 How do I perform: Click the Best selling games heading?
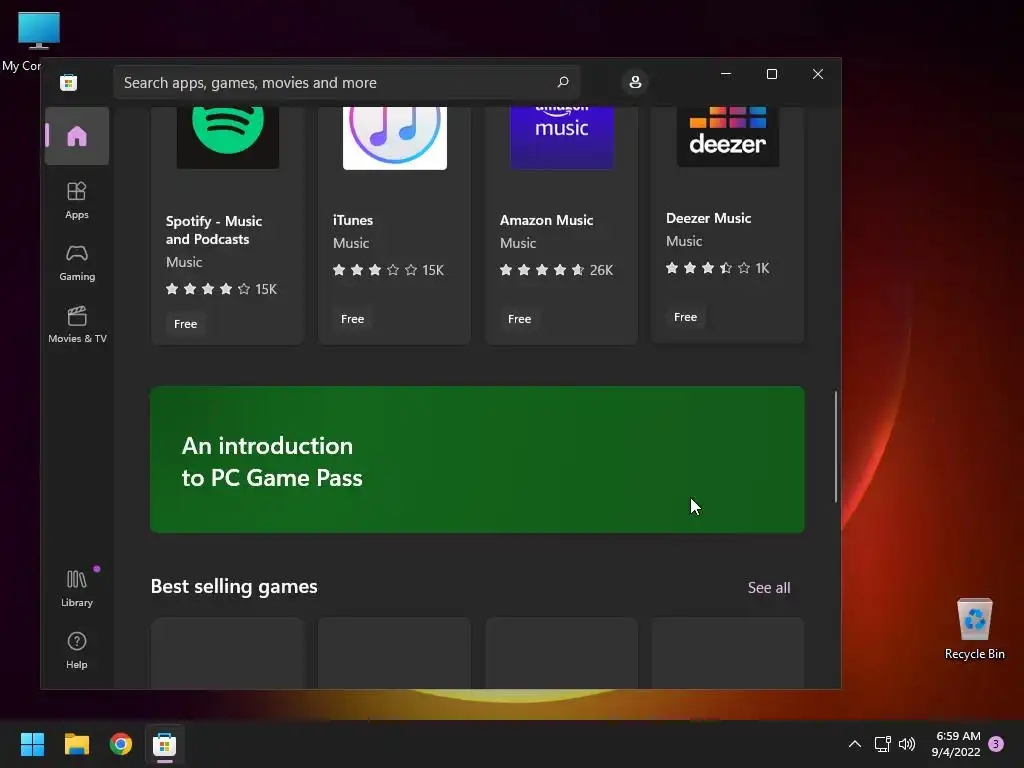[x=234, y=586]
